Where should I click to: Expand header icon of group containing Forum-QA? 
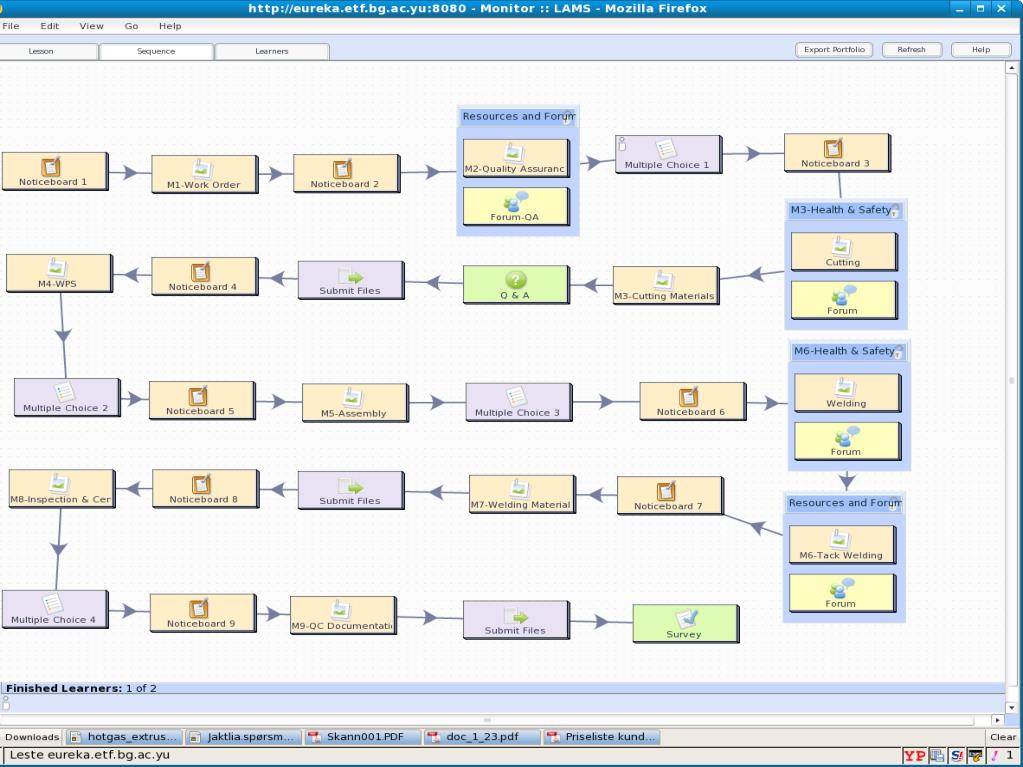tap(567, 117)
